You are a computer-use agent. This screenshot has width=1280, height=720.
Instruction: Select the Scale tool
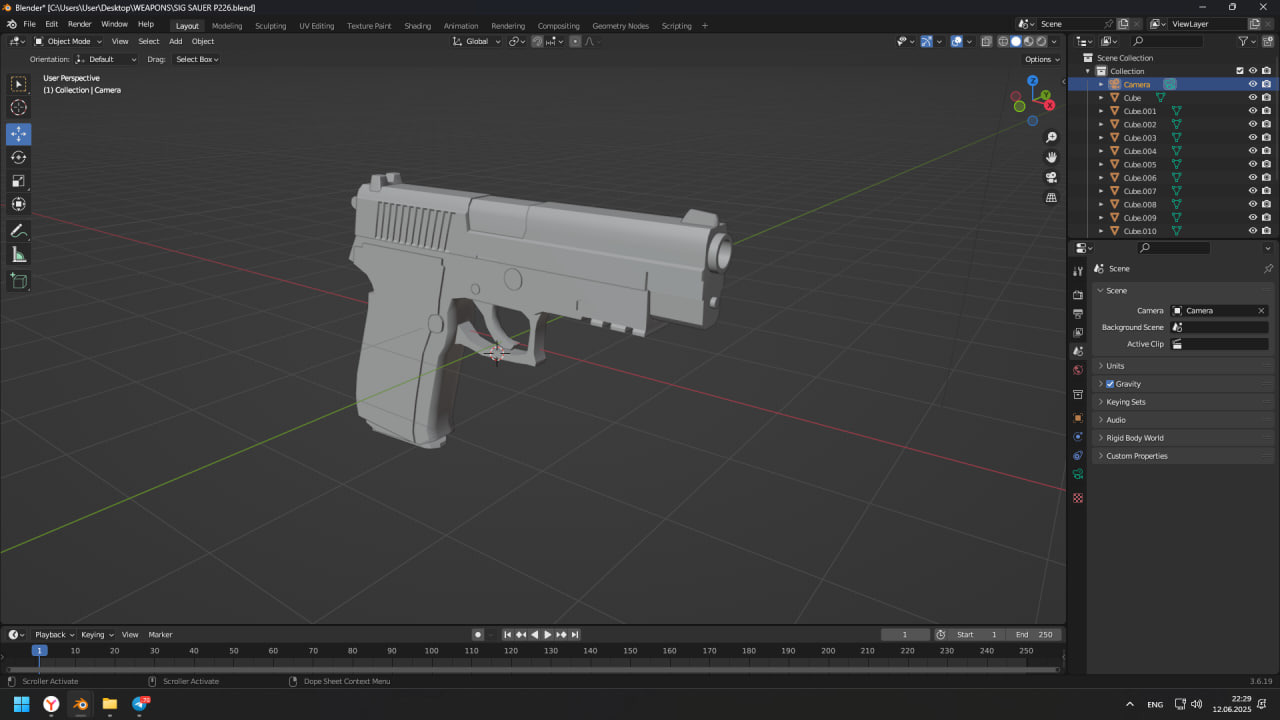coord(18,181)
